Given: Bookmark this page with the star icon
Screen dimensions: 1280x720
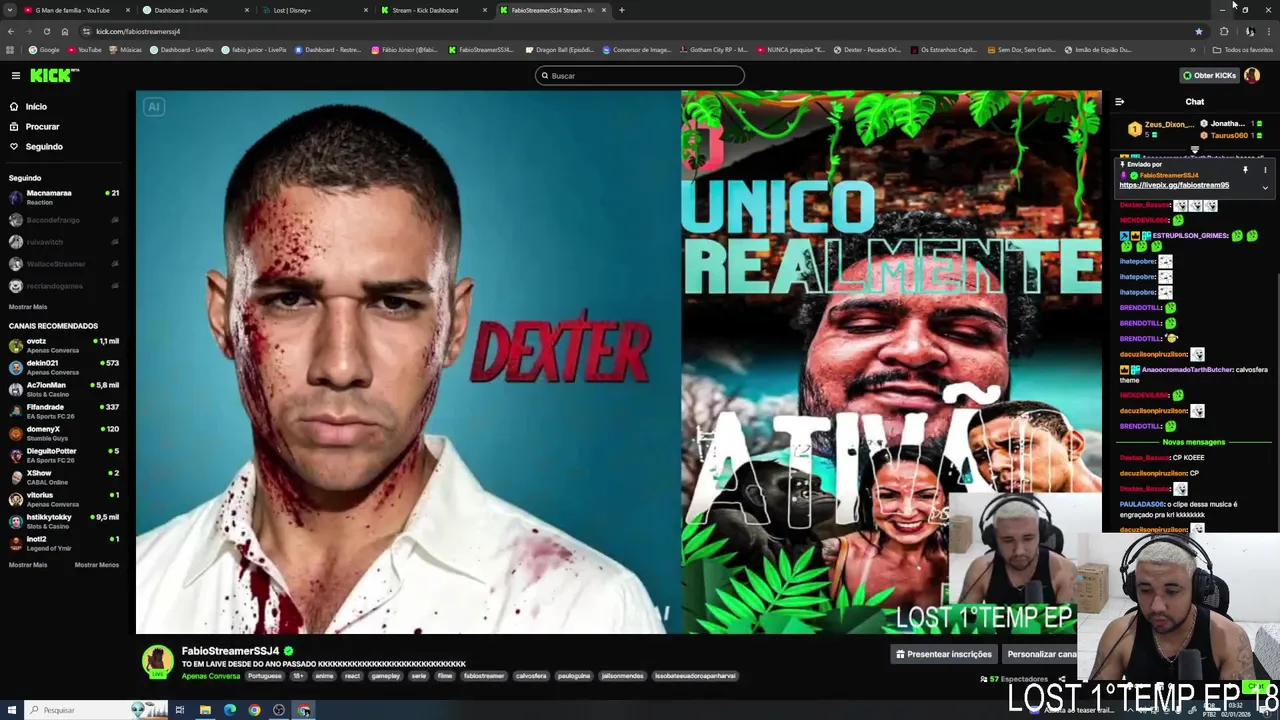Looking at the screenshot, I should pos(1198,31).
